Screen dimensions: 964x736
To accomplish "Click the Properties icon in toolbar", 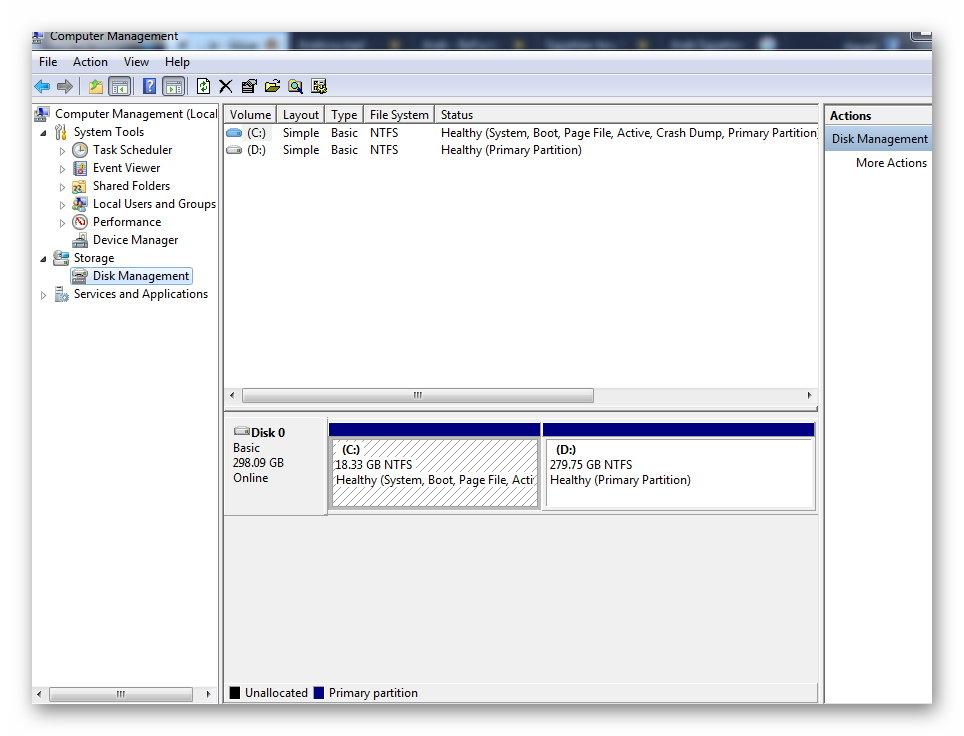I will pos(249,86).
